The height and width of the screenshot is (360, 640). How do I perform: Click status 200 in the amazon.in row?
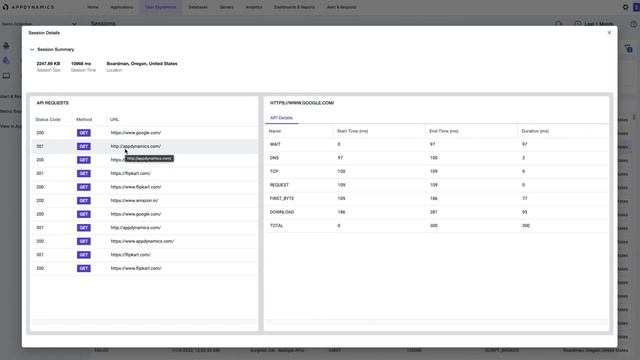tap(40, 200)
